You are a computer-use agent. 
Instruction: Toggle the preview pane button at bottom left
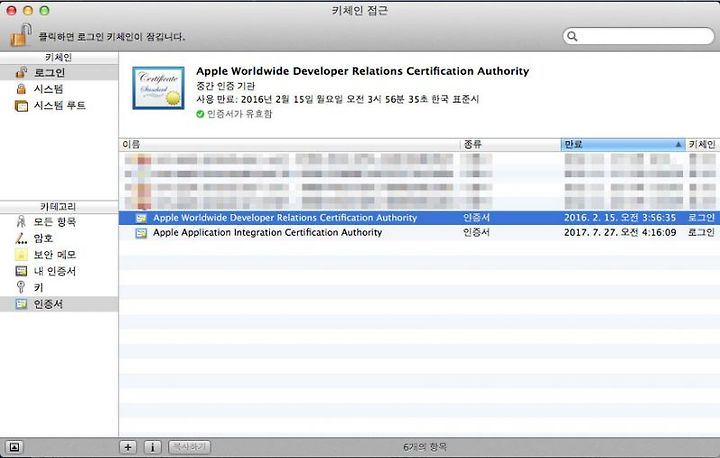point(14,447)
